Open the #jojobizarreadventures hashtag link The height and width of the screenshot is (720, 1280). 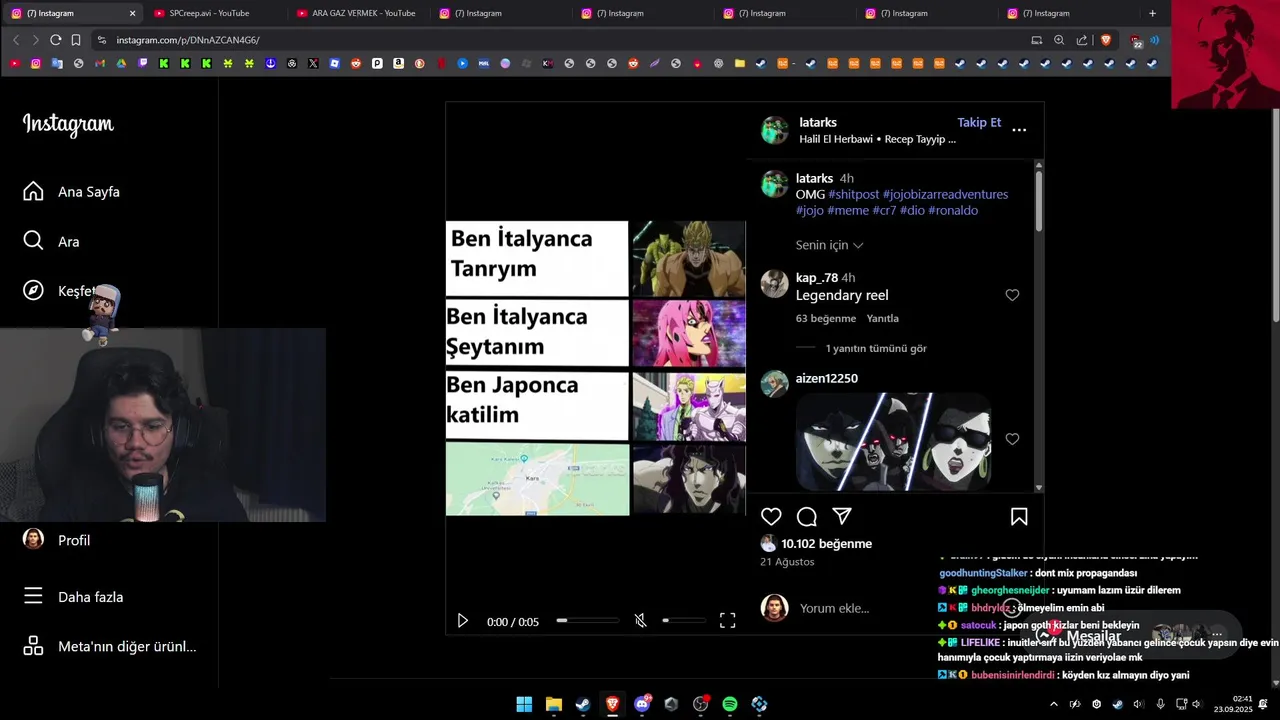coord(945,194)
